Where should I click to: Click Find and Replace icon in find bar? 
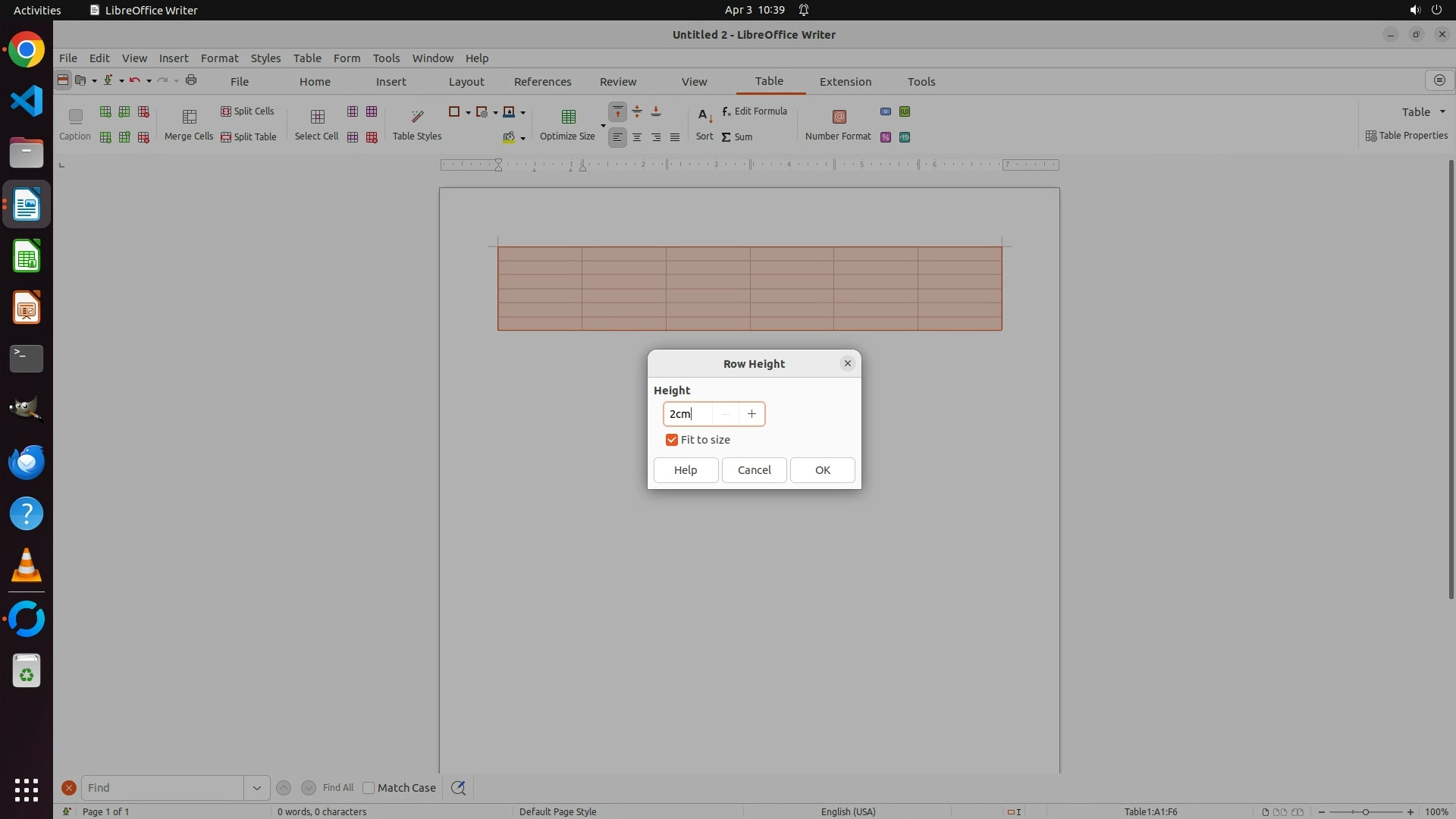pos(458,788)
